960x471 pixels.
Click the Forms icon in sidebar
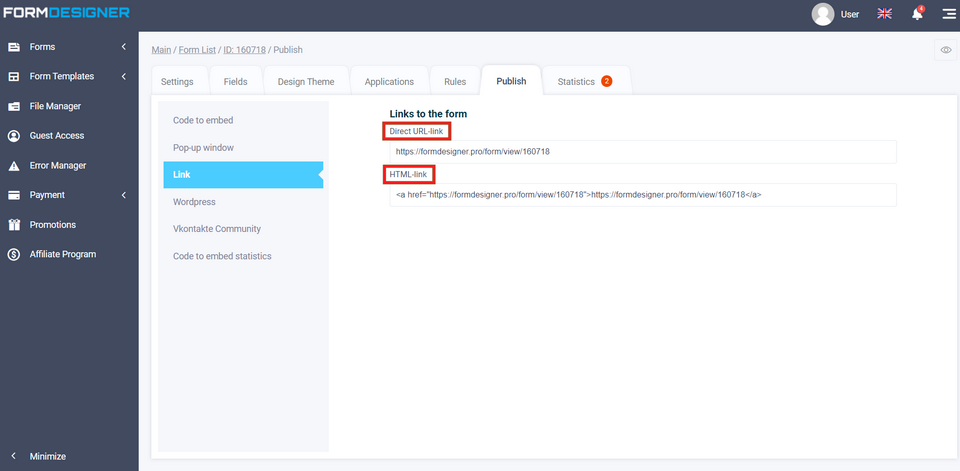point(14,47)
